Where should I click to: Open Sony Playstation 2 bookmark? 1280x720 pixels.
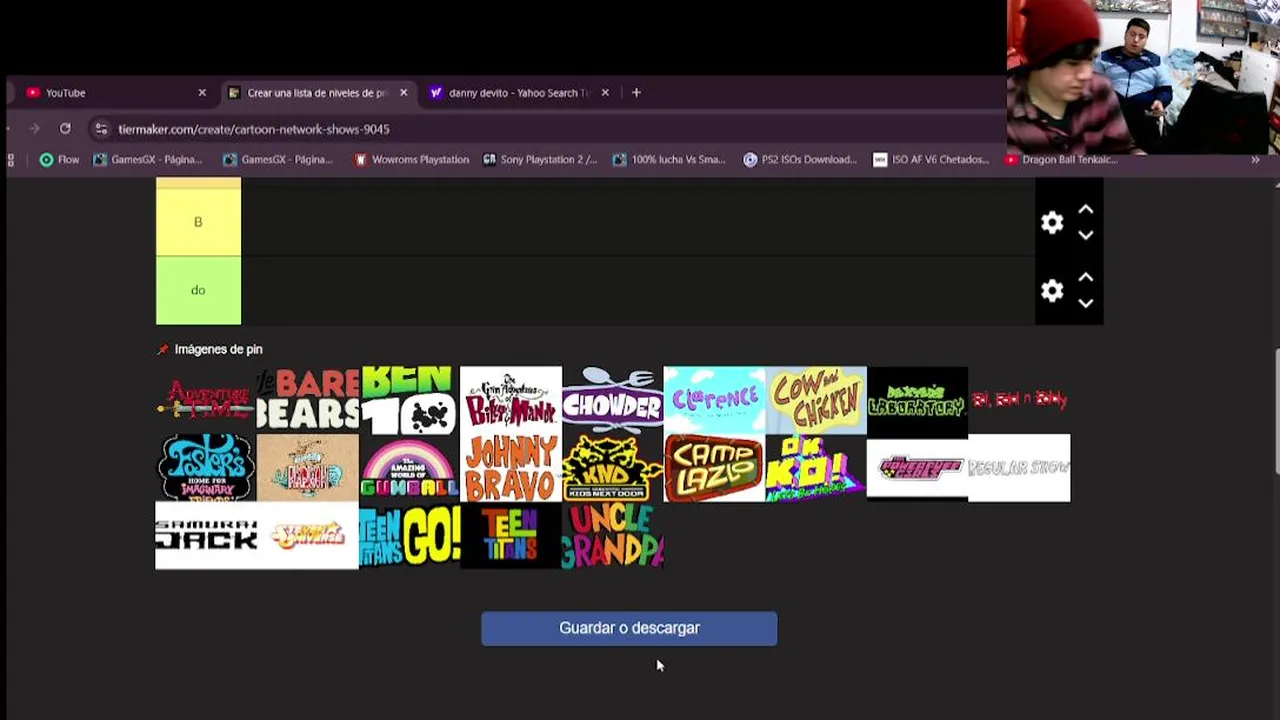coord(540,159)
